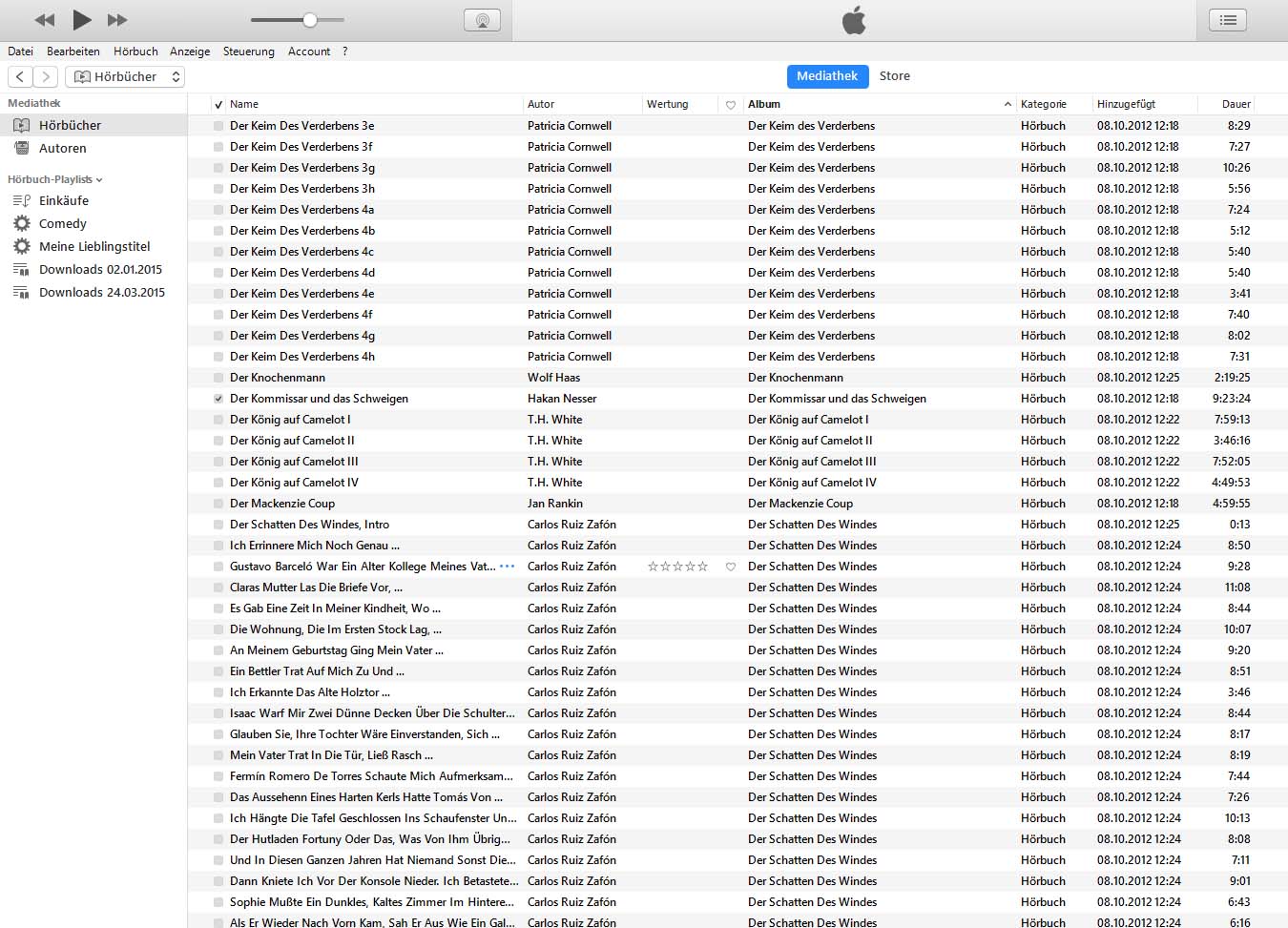Screen dimensions: 1288x928
Task: Open the list view button at top right
Action: coord(1228,20)
